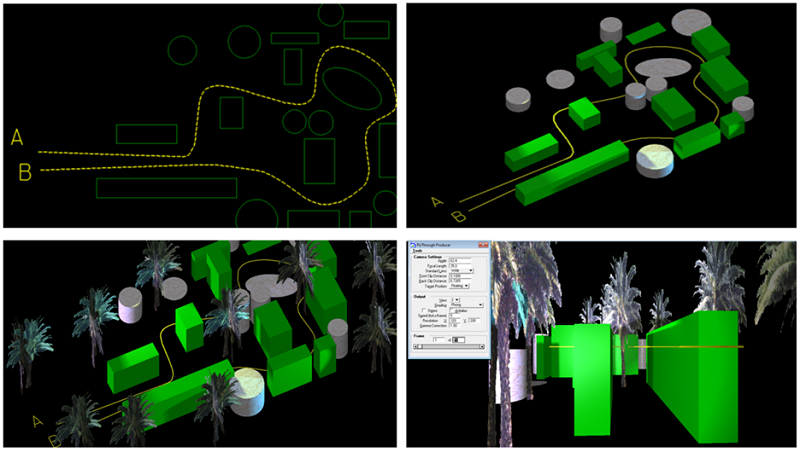Select the Focal Length field
Image resolution: width=800 pixels, height=452 pixels.
(x=459, y=265)
